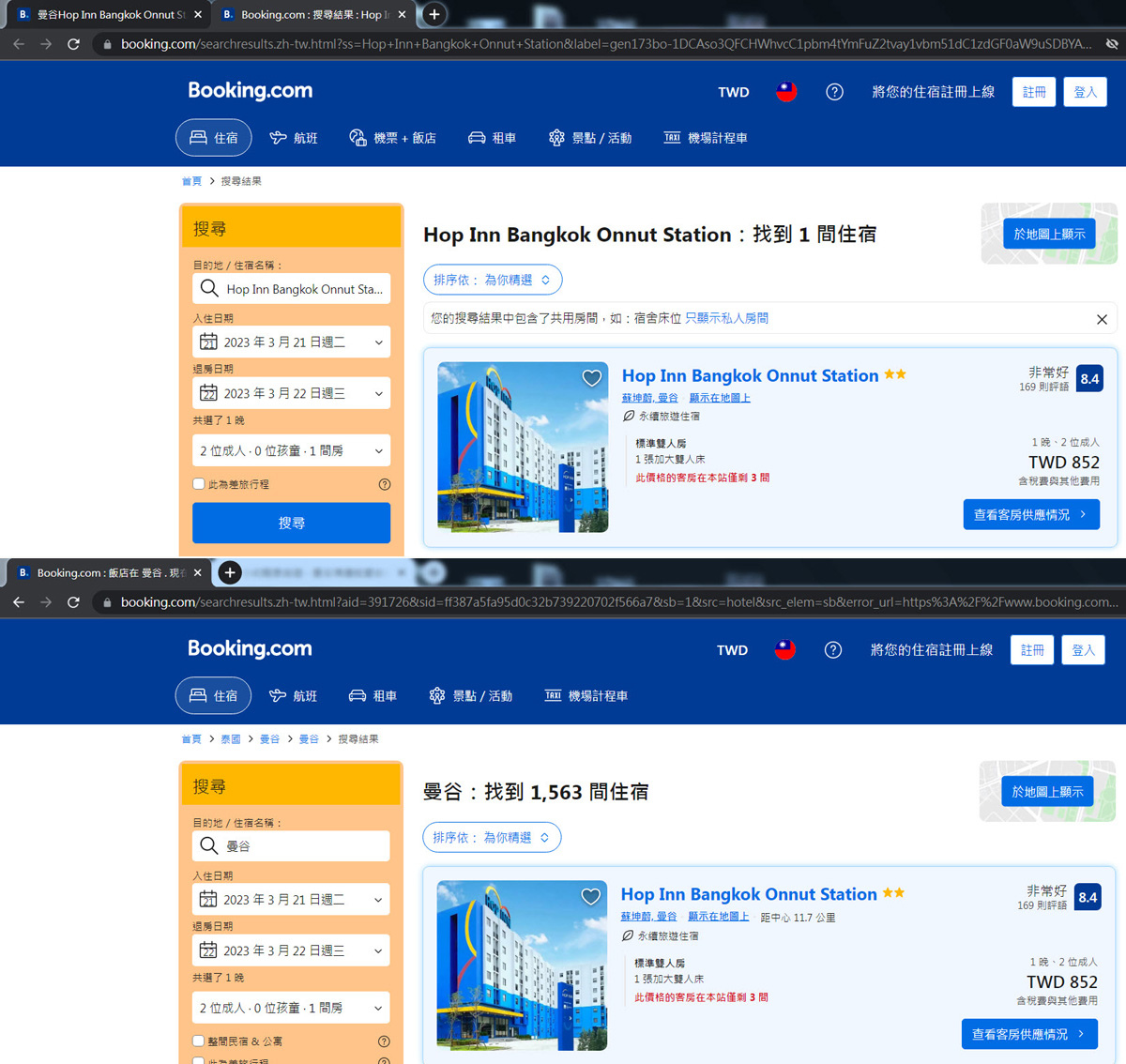
Task: Click the incognito eye icon in the Hop Inn window address bar
Action: [1112, 44]
